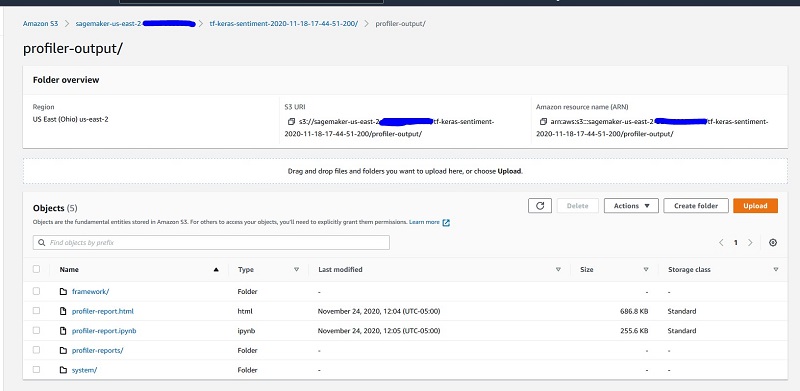Copy the ARN to clipboard
Viewport: 800px width, 391px height.
tap(543, 122)
